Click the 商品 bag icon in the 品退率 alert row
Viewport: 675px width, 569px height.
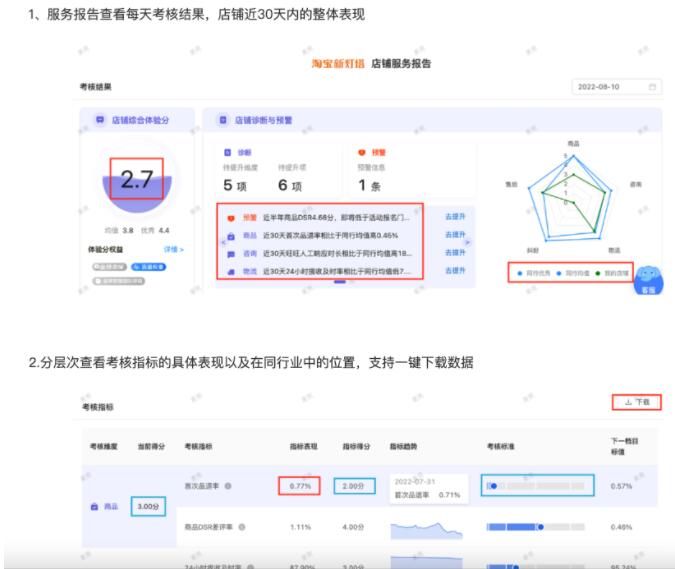pyautogui.click(x=231, y=236)
